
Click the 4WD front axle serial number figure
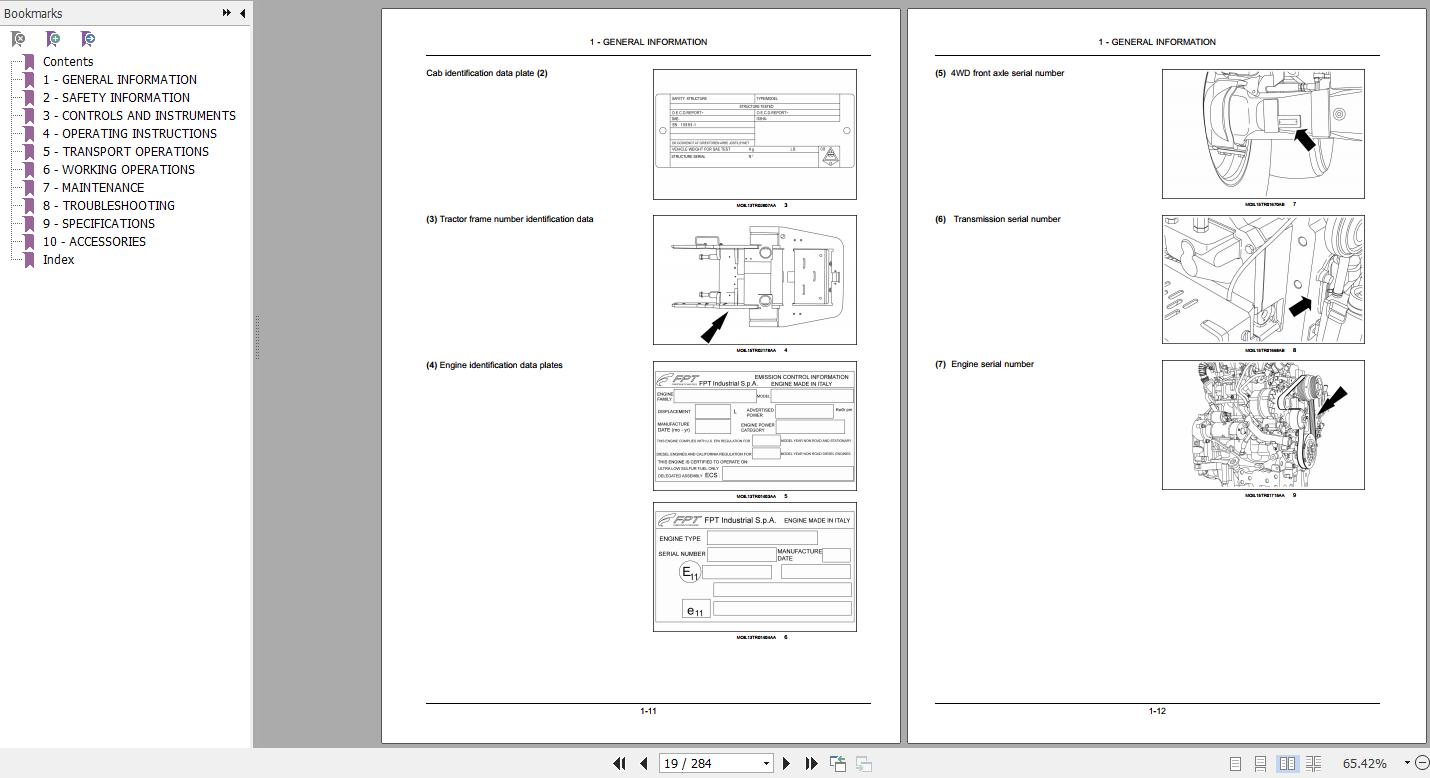coord(1263,134)
